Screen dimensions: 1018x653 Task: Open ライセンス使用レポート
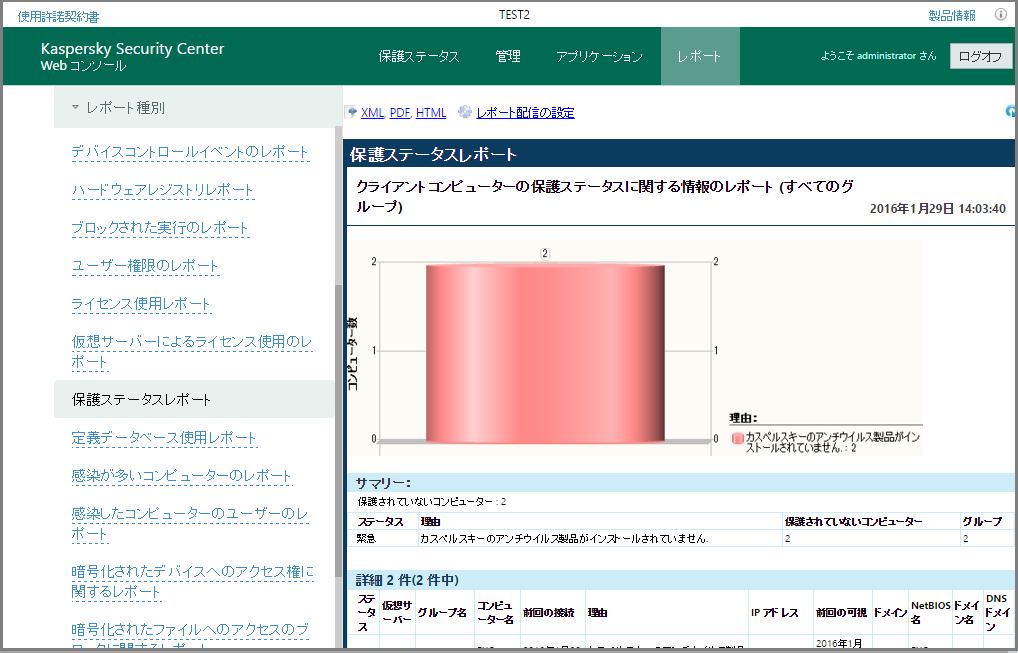(x=141, y=304)
